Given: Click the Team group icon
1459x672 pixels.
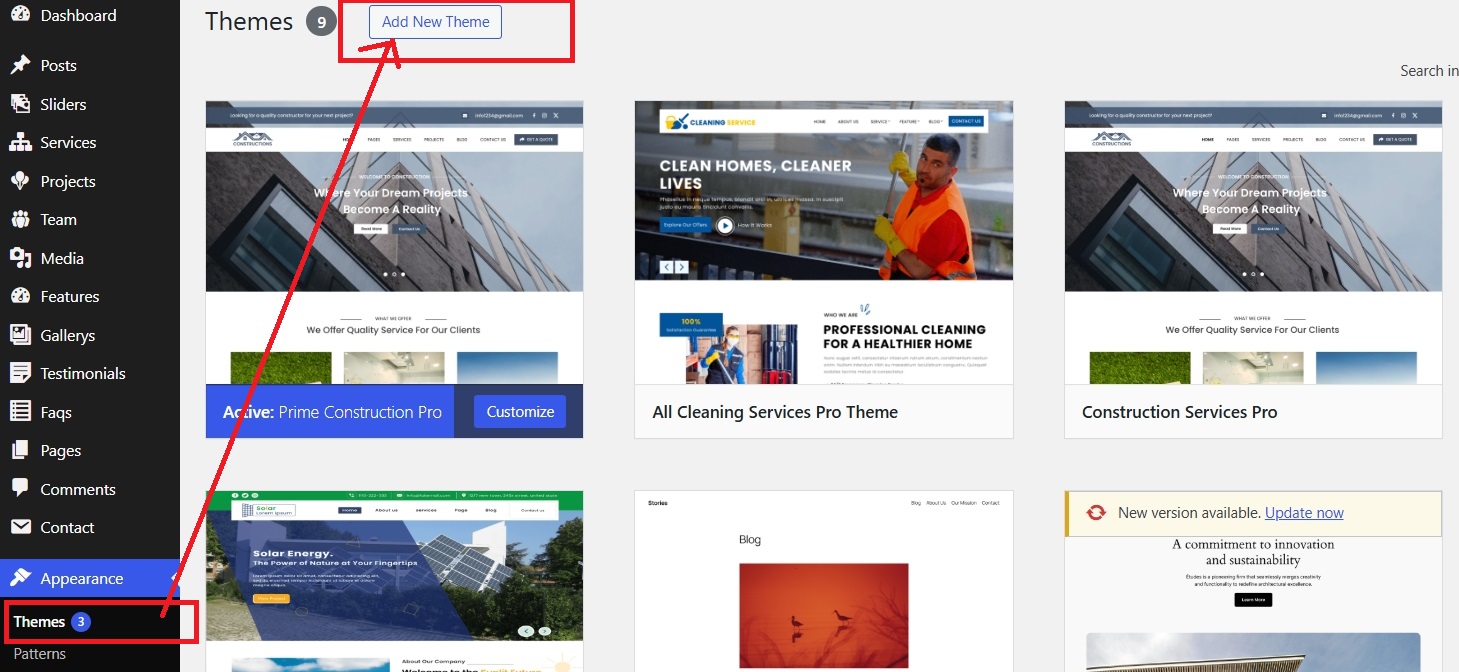Looking at the screenshot, I should click(x=20, y=220).
